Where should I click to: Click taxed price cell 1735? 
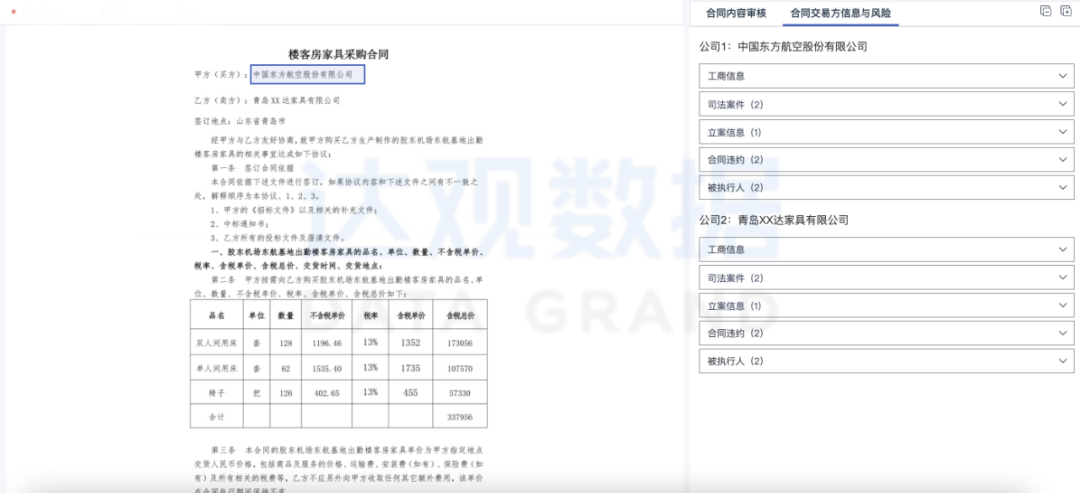[x=411, y=367]
